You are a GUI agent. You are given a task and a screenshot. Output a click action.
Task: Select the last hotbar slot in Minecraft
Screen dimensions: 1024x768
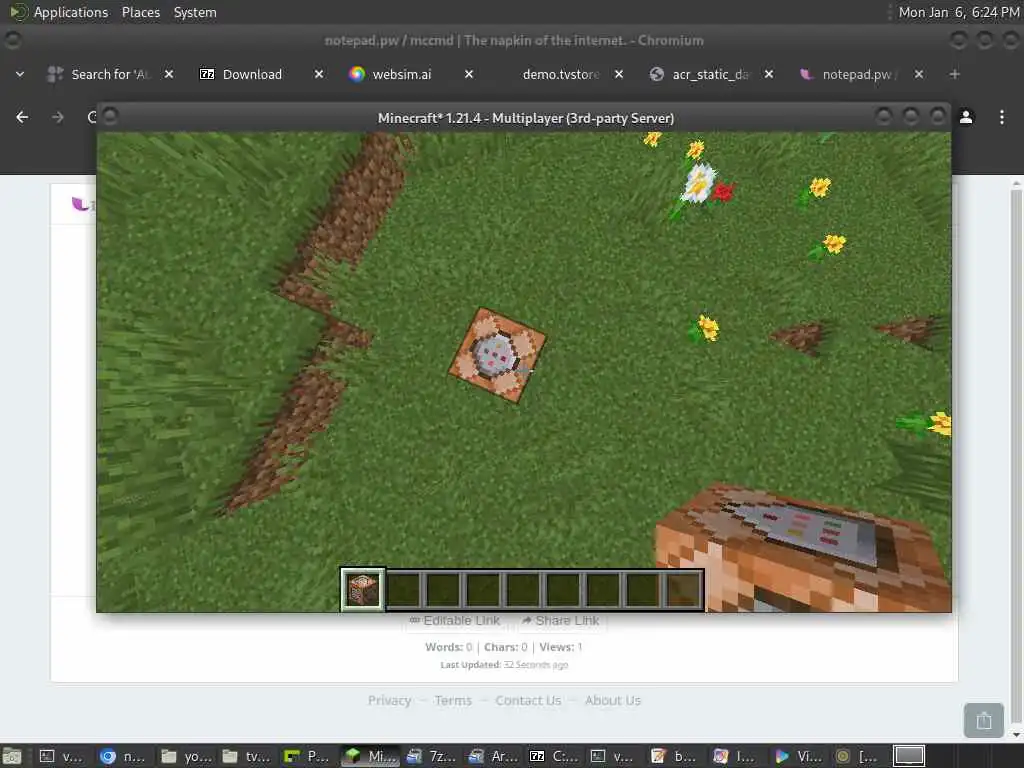[683, 590]
